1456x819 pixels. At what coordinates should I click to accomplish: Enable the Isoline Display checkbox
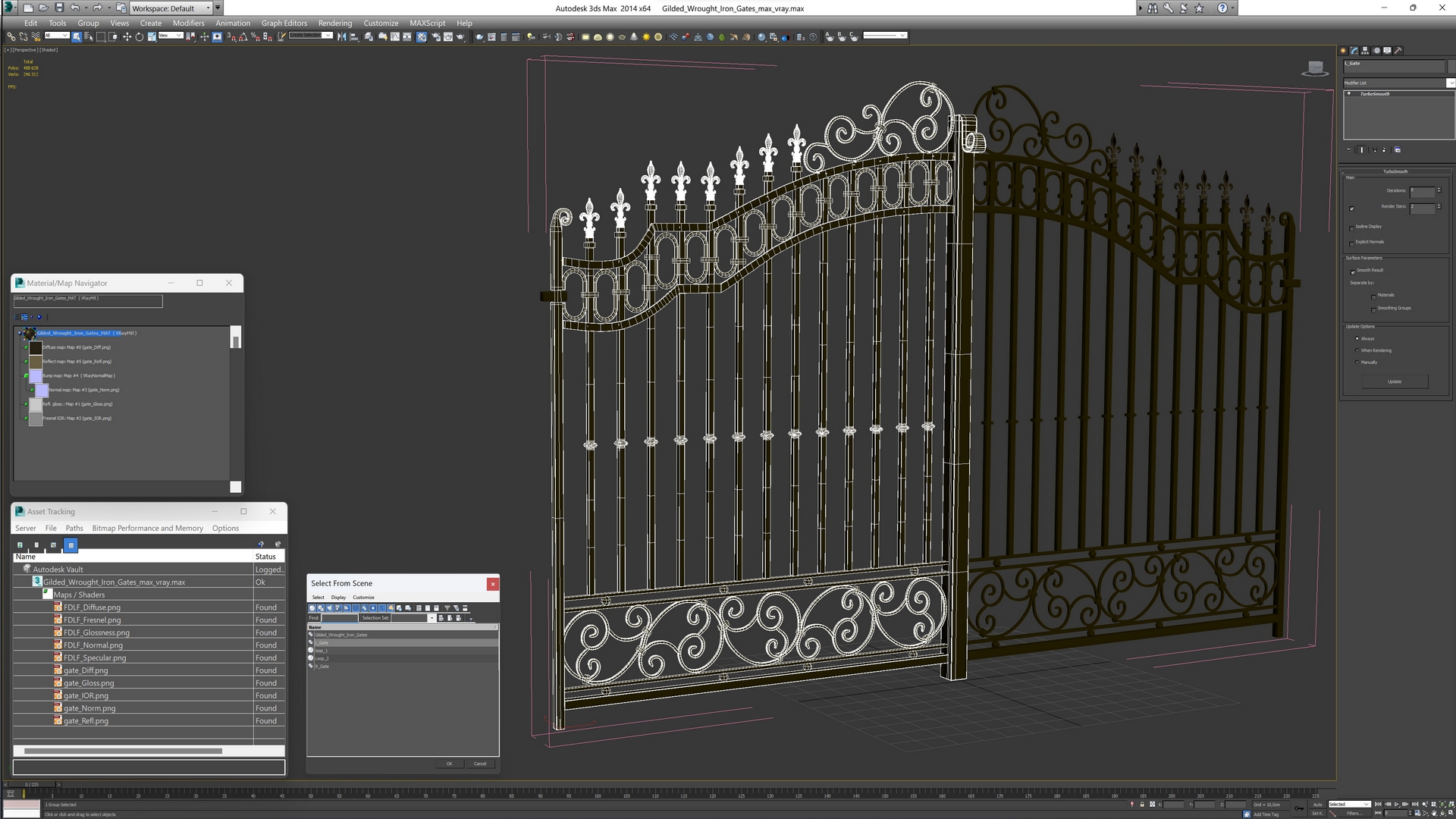pos(1352,227)
